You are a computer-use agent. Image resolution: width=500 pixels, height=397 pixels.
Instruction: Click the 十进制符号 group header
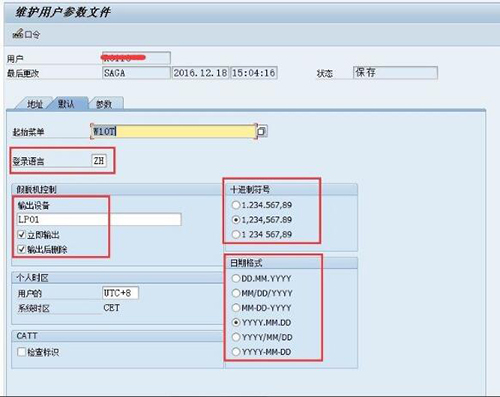250,190
